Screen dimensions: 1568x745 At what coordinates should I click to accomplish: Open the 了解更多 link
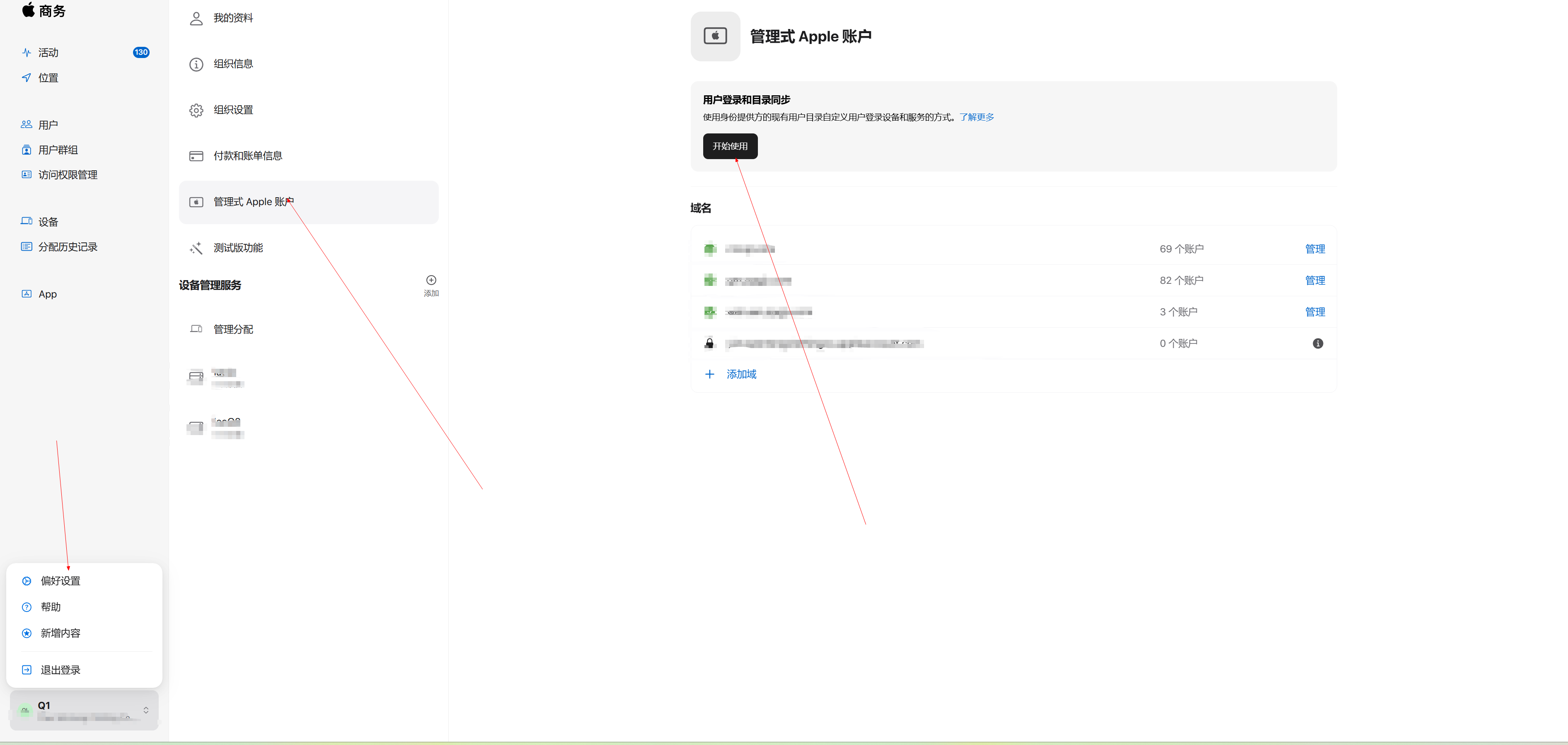tap(976, 117)
